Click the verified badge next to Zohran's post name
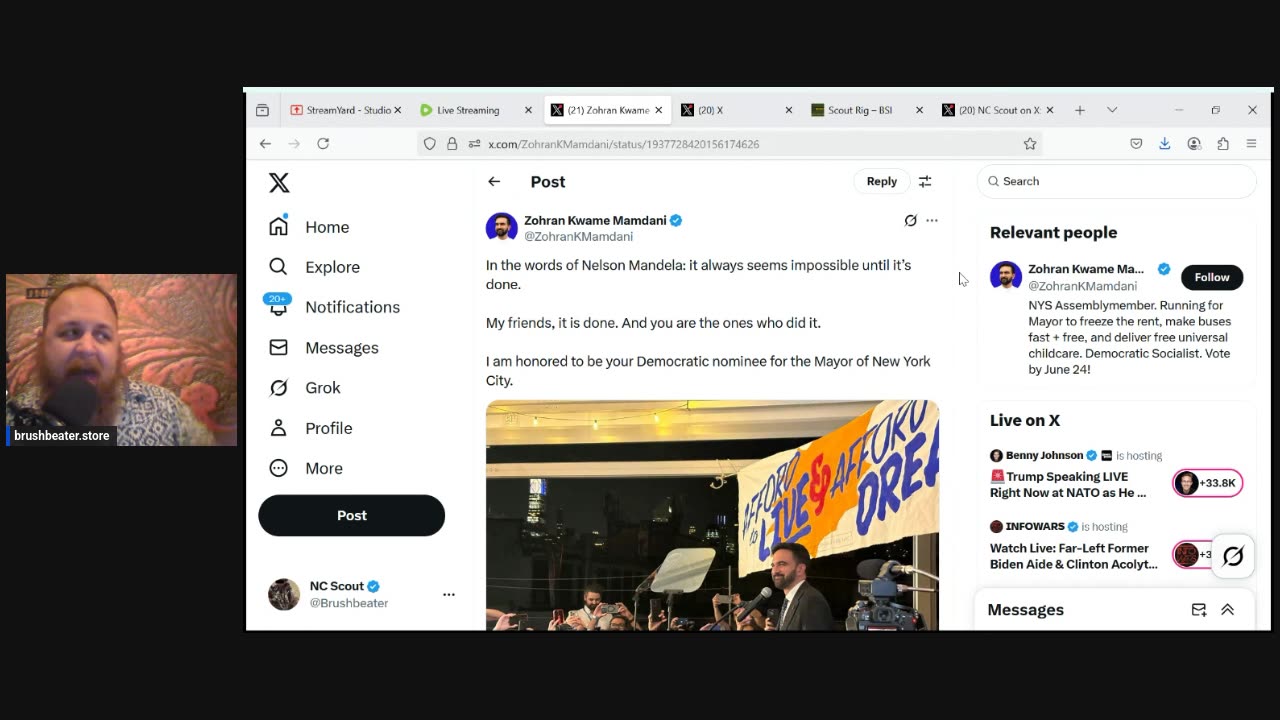This screenshot has height=720, width=1280. click(676, 220)
